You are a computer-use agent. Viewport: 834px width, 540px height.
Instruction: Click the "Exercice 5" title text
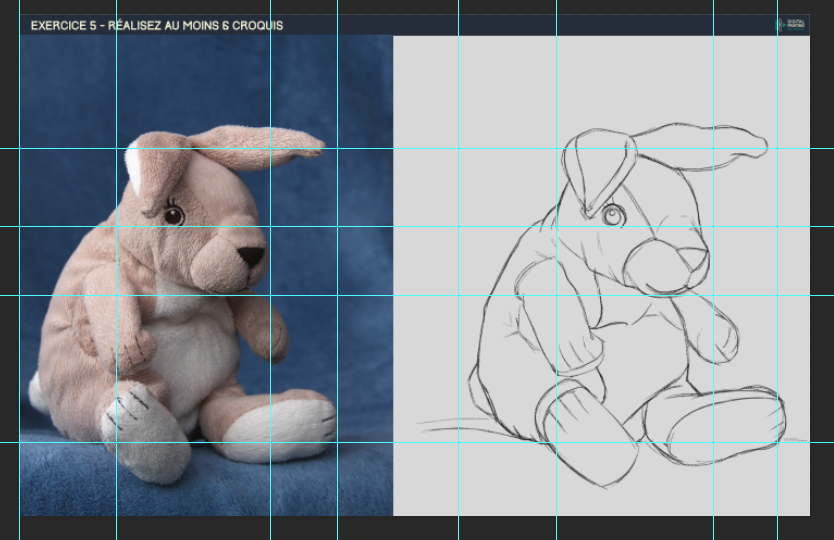157,25
